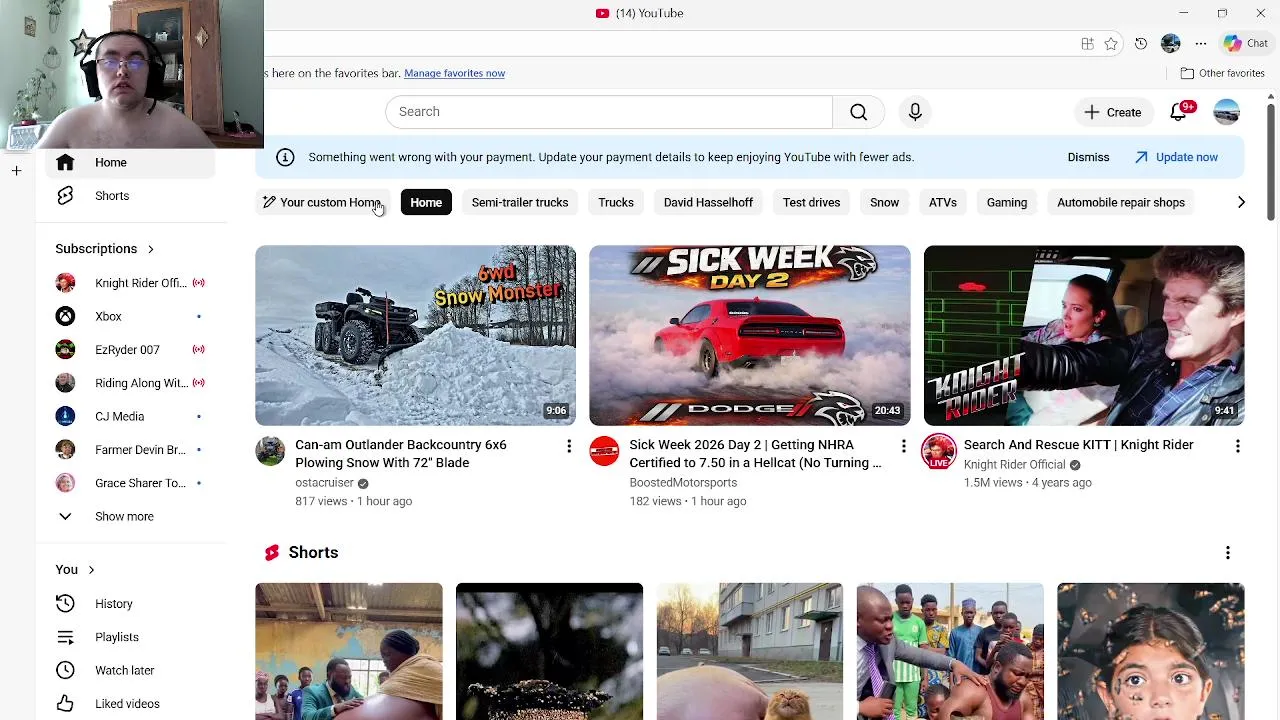The width and height of the screenshot is (1280, 720).
Task: Open the 6wd Snow Monster thumbnail
Action: (x=415, y=335)
